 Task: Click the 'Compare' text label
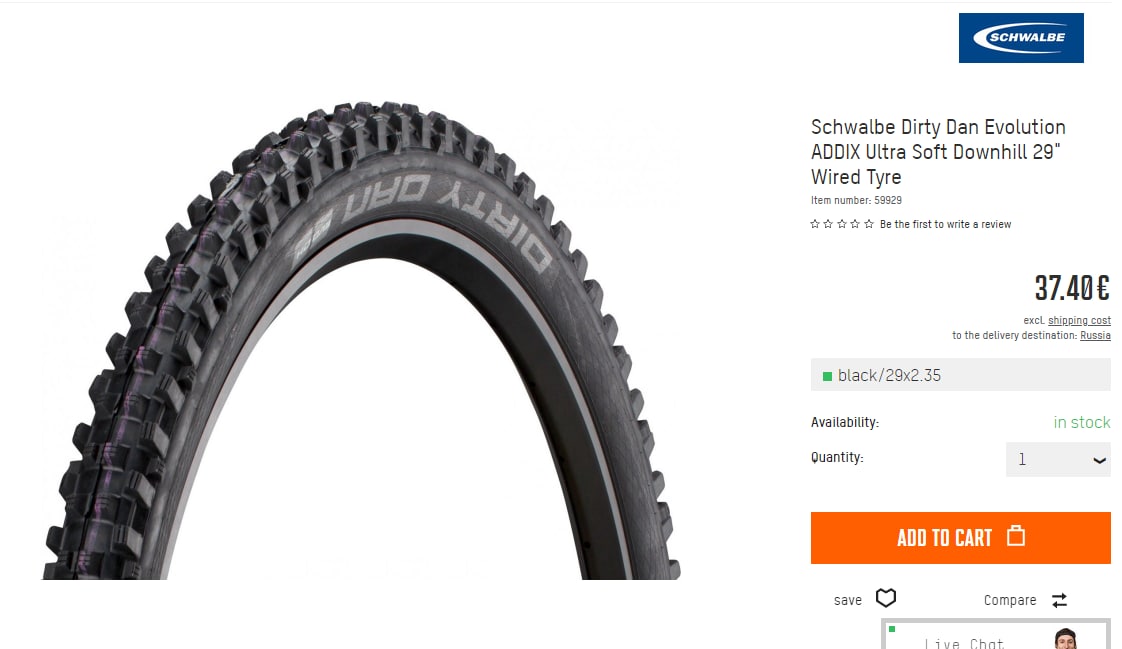[x=1010, y=600]
